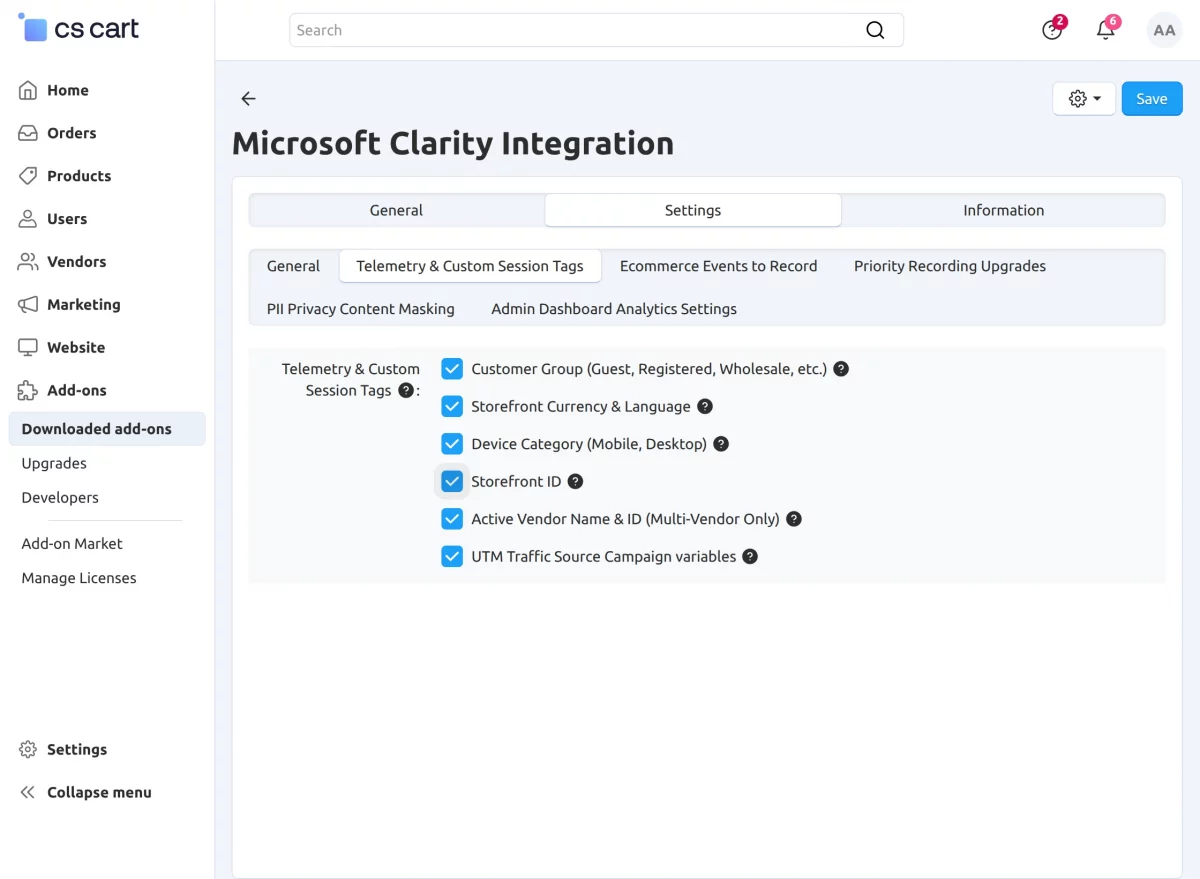Screen dimensions: 1200x879
Task: Click help icon beside Customer Group option
Action: (x=841, y=369)
